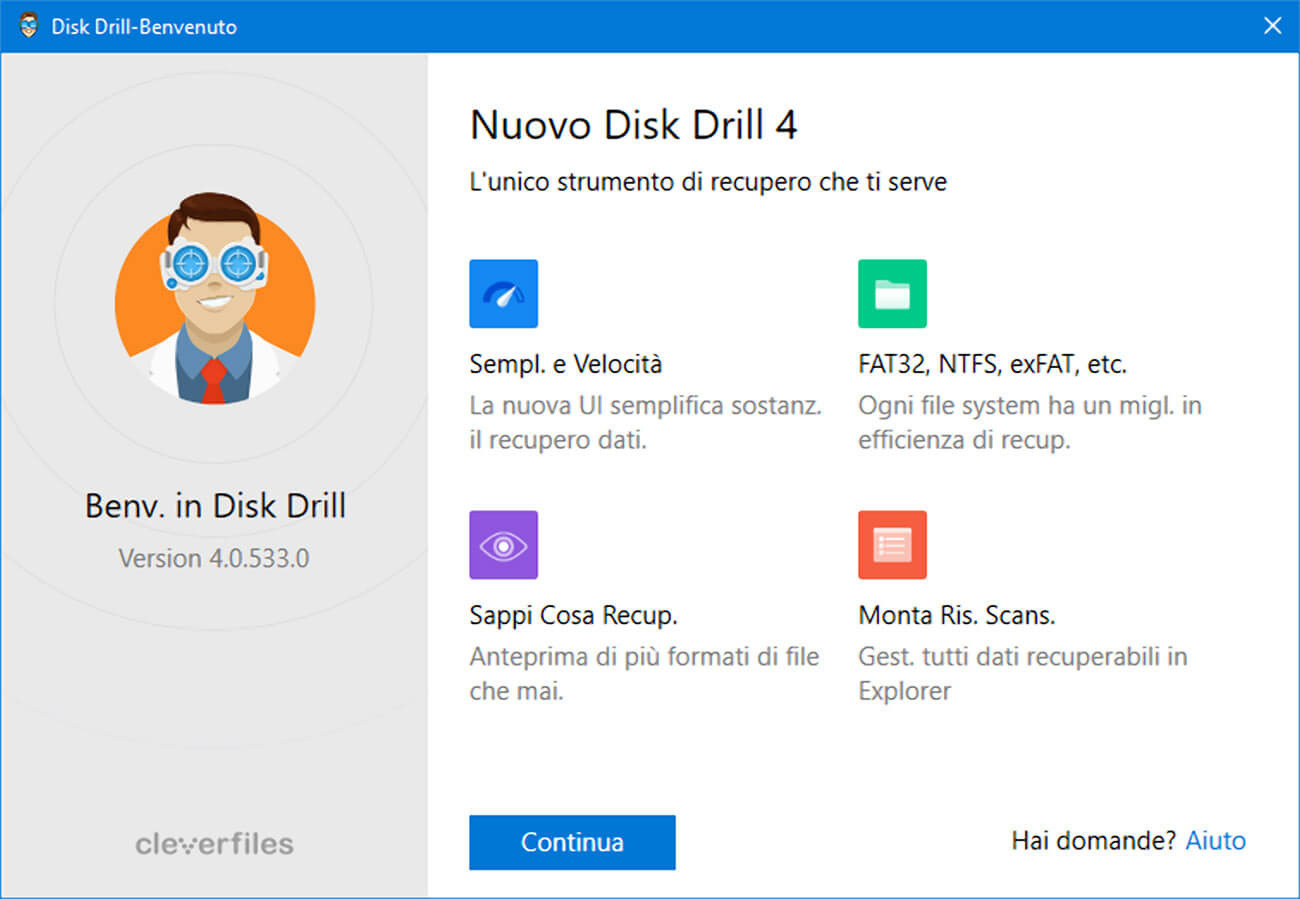The width and height of the screenshot is (1300, 899).
Task: Click the purple eye preview icon
Action: (503, 545)
